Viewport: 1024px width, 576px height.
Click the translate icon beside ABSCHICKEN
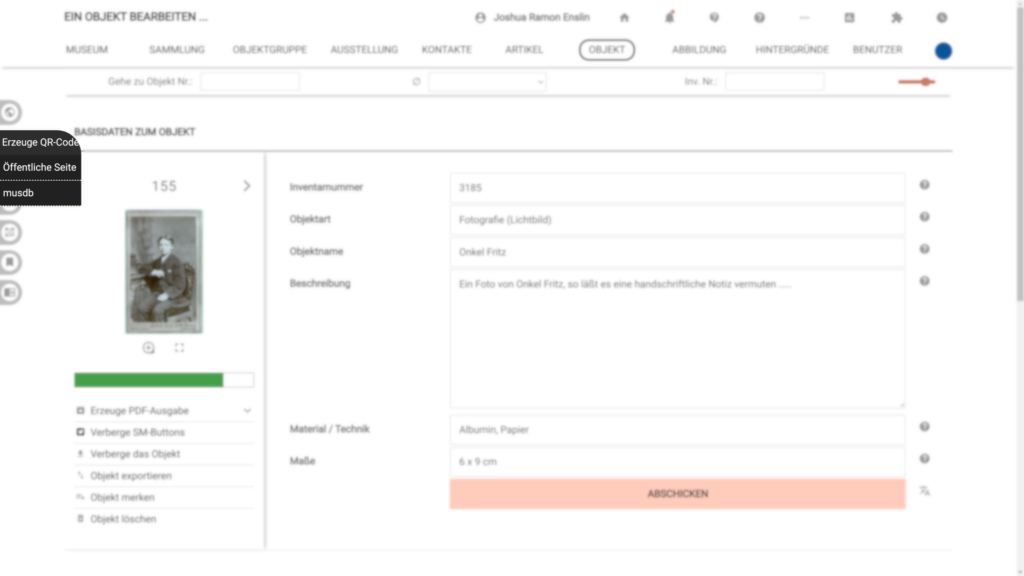point(925,491)
